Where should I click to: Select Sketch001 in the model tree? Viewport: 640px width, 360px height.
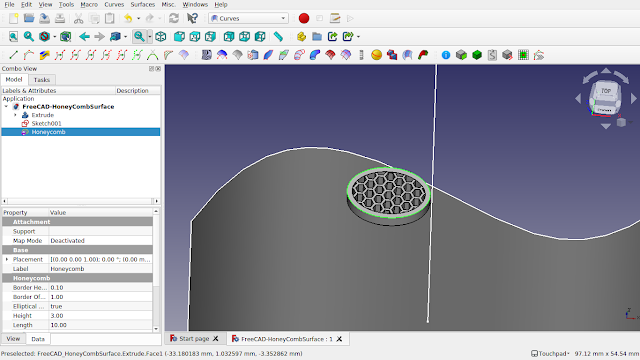46,123
